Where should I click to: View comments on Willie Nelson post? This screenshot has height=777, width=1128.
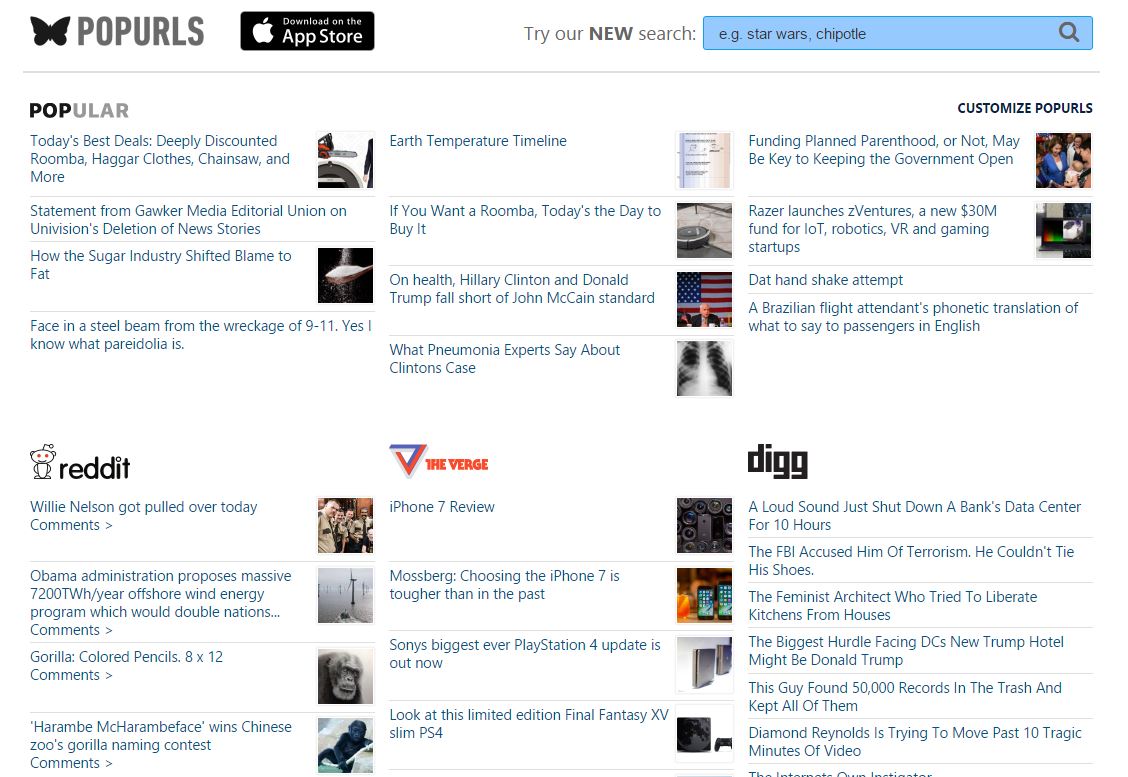click(x=70, y=525)
